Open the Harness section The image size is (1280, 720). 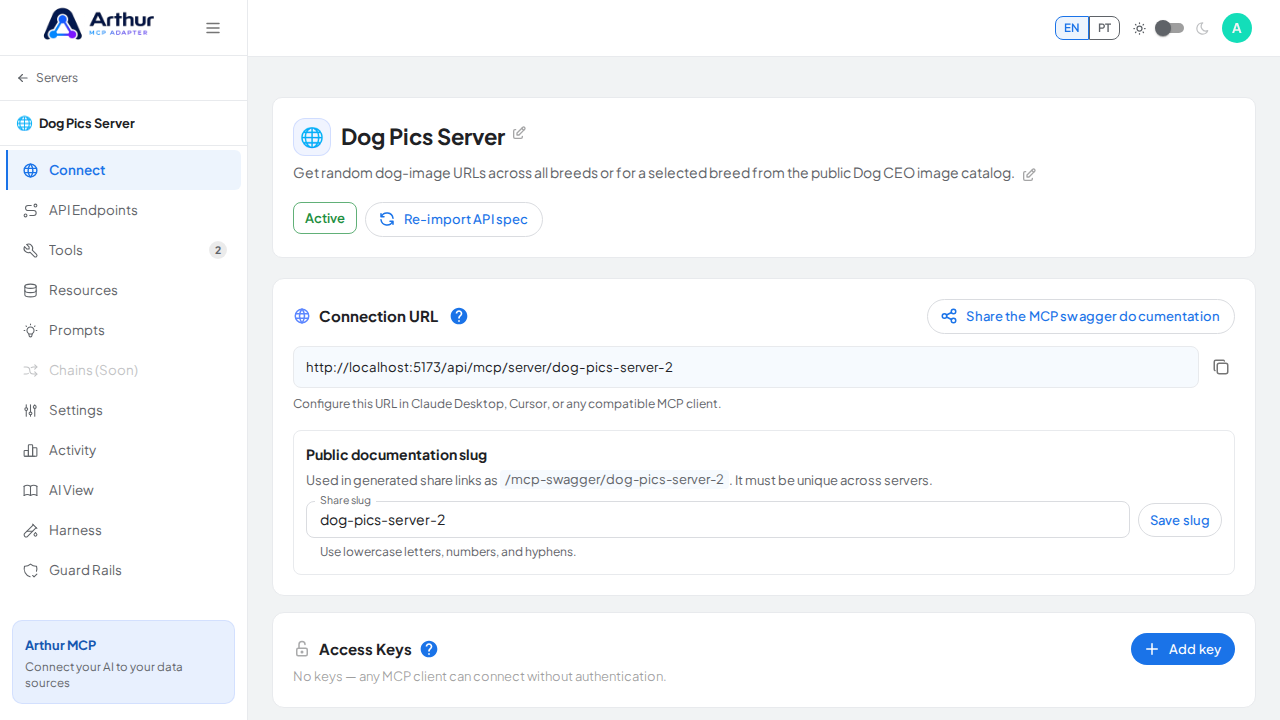123,530
